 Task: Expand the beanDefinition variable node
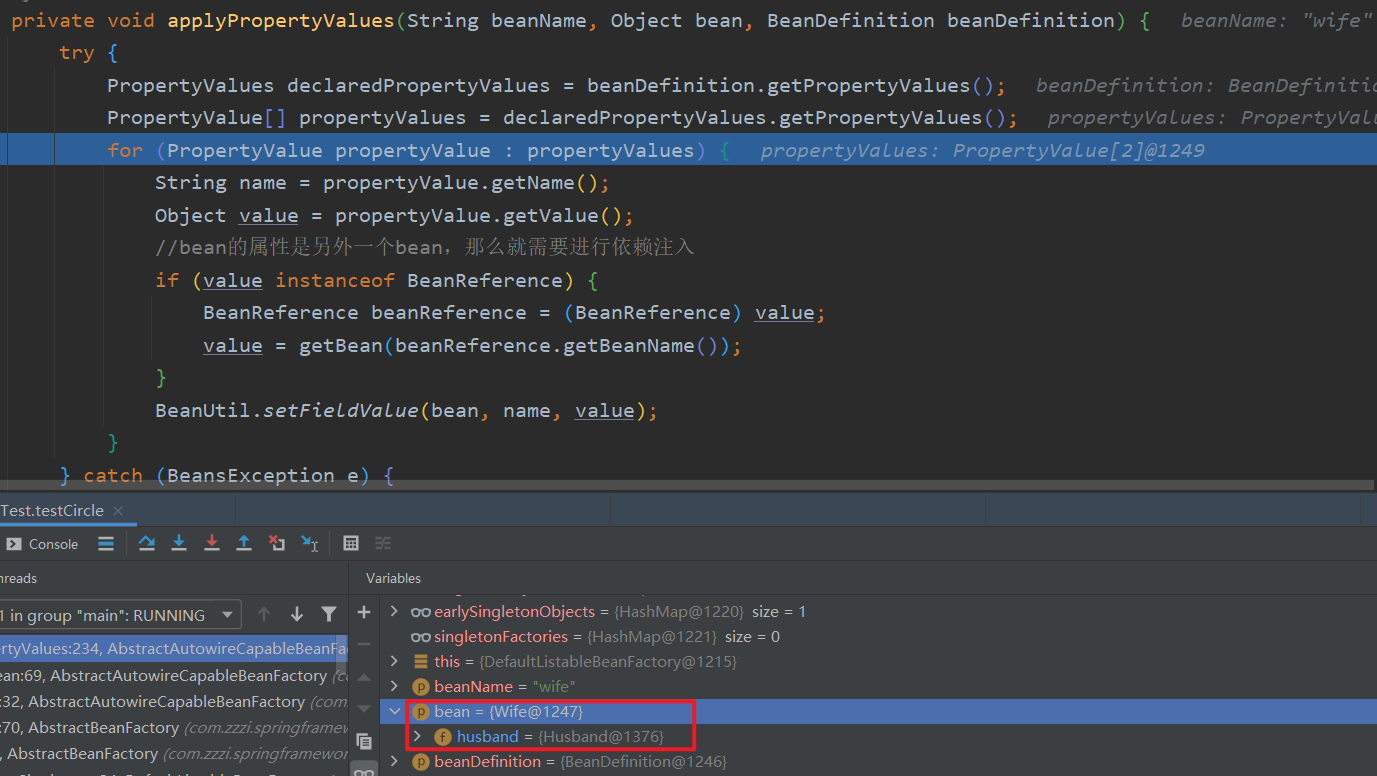(395, 762)
